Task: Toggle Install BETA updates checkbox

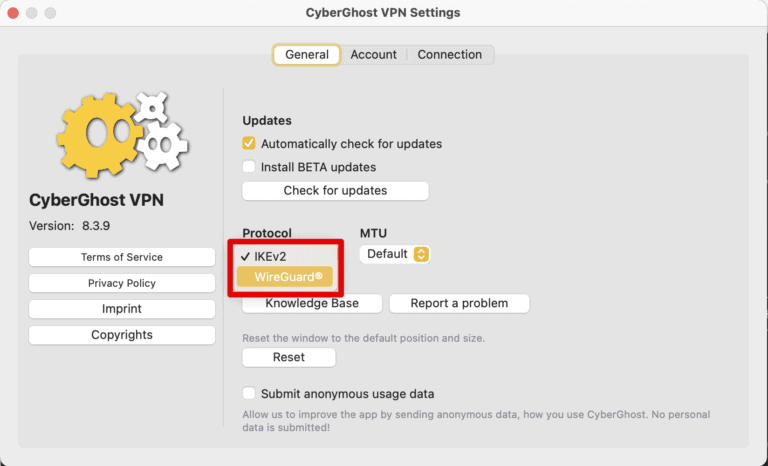Action: [x=249, y=167]
